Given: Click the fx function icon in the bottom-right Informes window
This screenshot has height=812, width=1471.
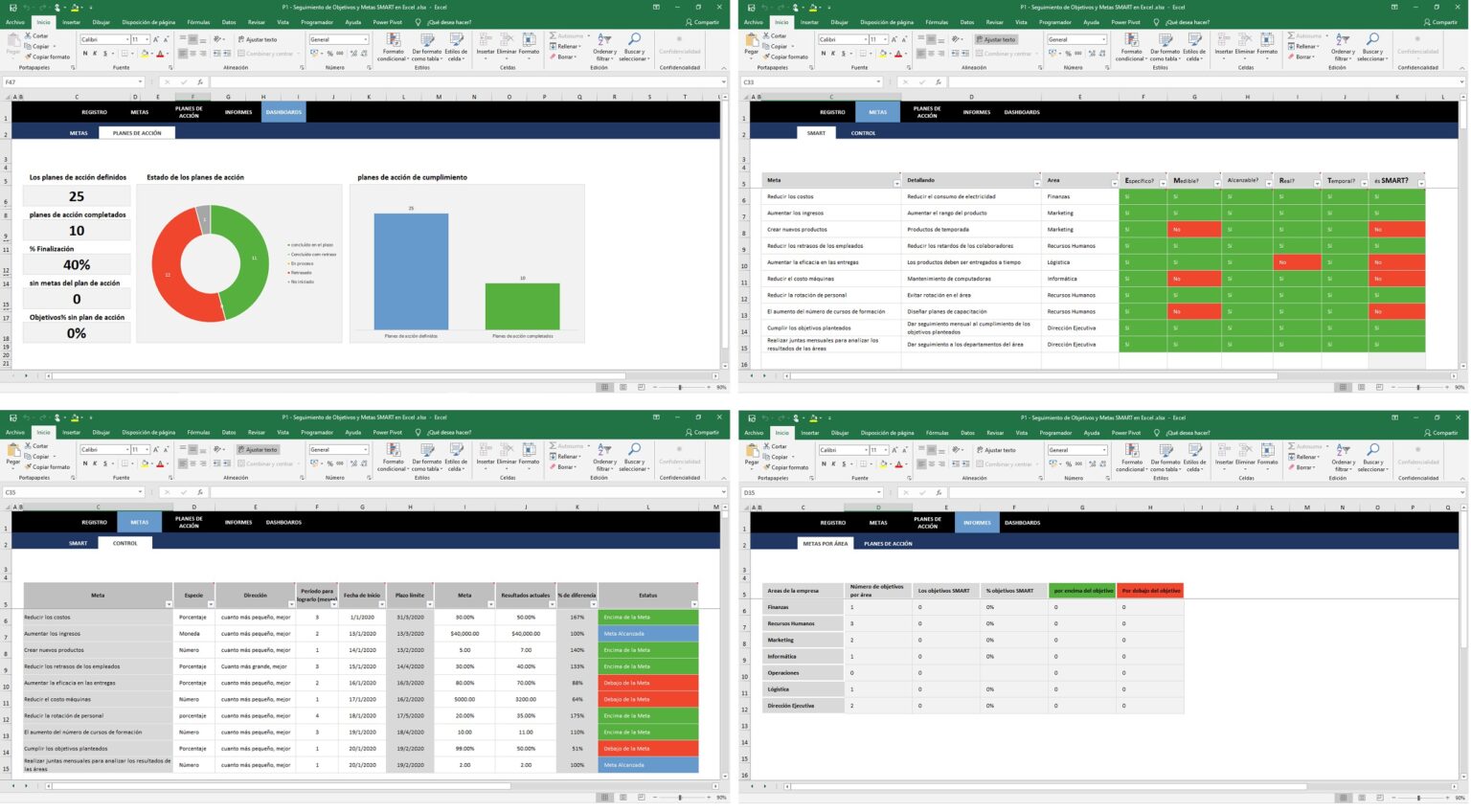Looking at the screenshot, I should 938,493.
